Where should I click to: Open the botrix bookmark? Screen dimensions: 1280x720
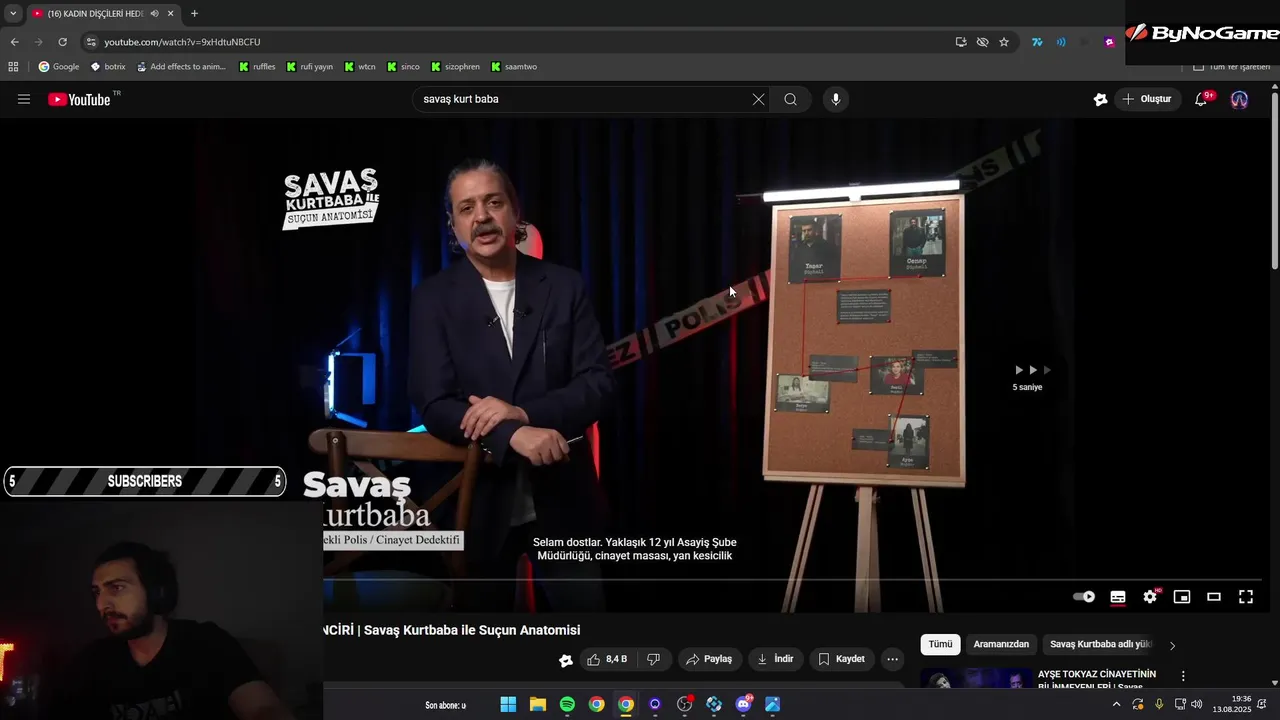click(x=108, y=67)
